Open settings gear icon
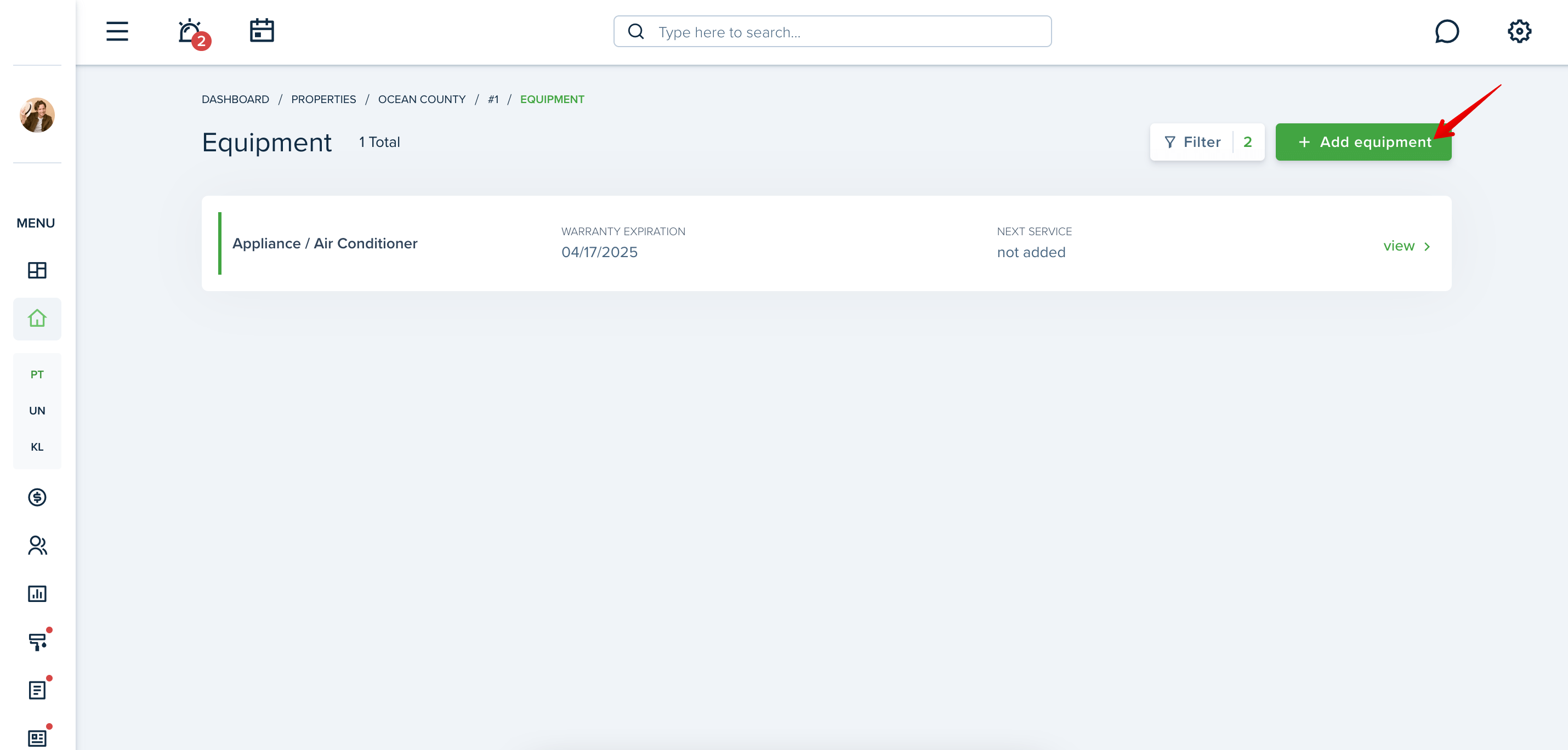This screenshot has height=750, width=1568. pyautogui.click(x=1519, y=31)
